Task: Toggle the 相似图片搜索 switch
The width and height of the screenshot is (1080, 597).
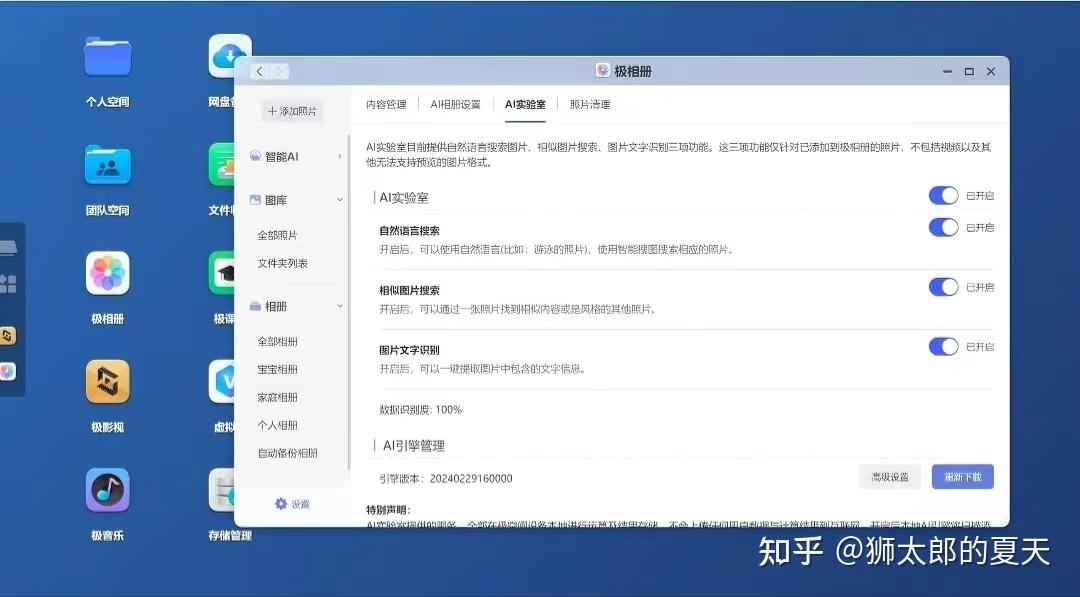Action: point(943,287)
